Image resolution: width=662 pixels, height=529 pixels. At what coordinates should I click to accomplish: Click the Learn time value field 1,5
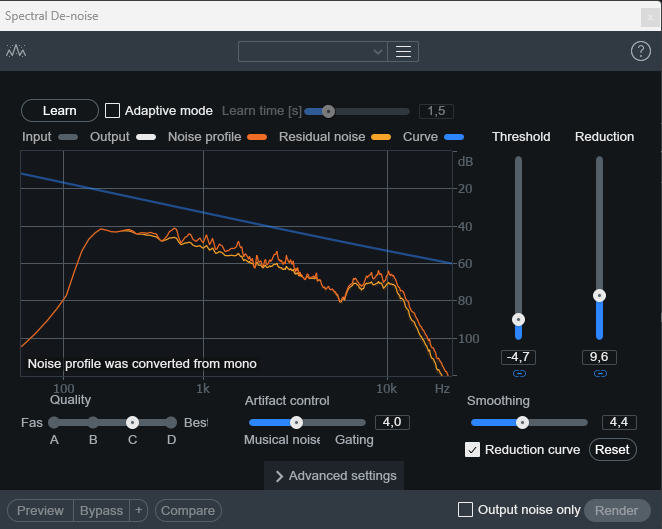tap(436, 111)
